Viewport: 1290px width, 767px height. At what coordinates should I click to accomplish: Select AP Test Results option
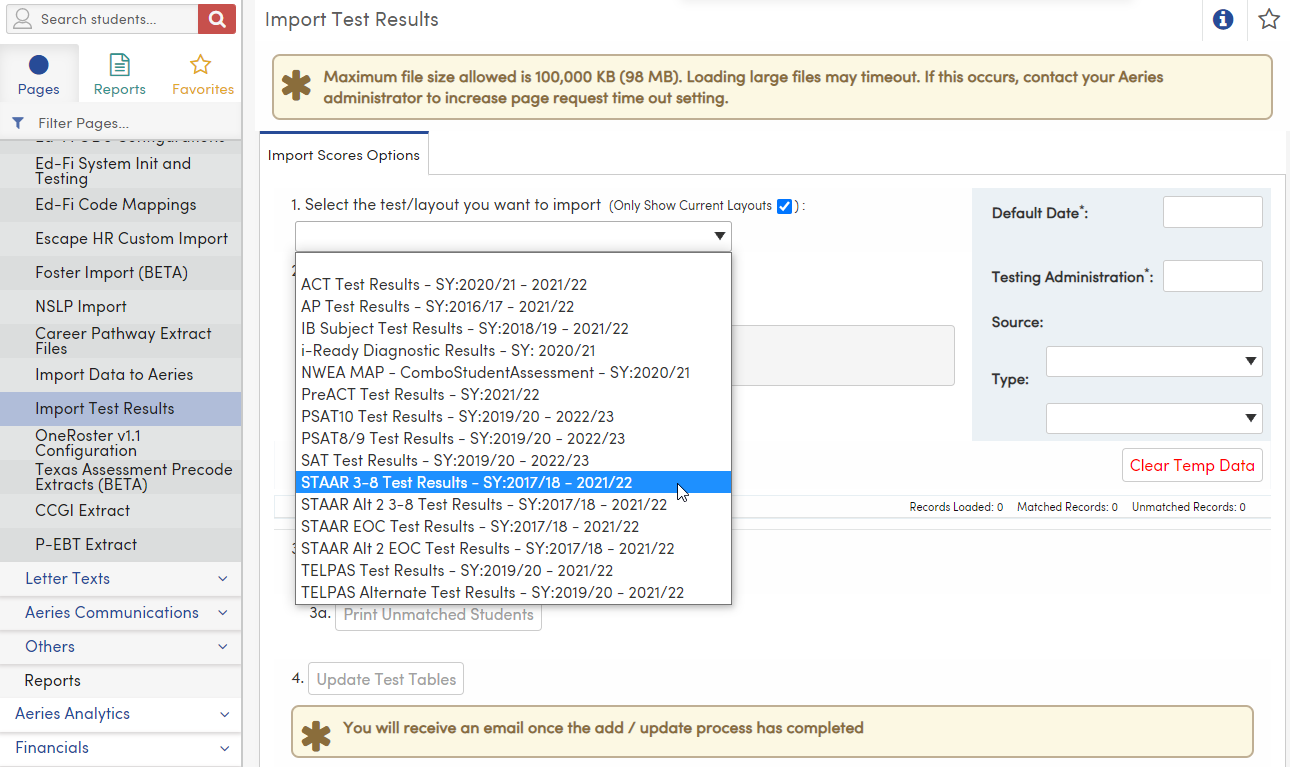(513, 306)
